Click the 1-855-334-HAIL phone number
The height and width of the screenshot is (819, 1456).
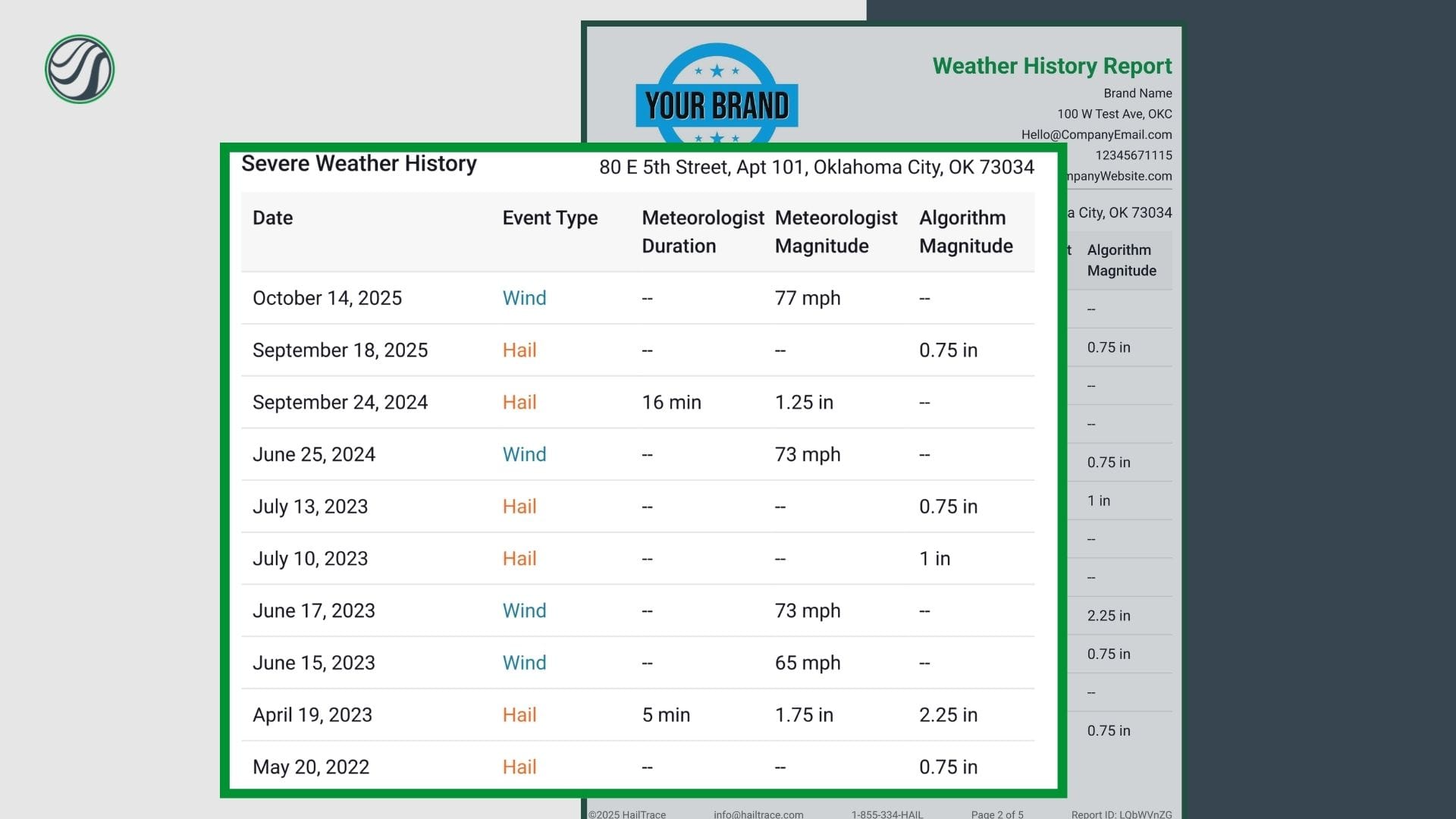887,814
